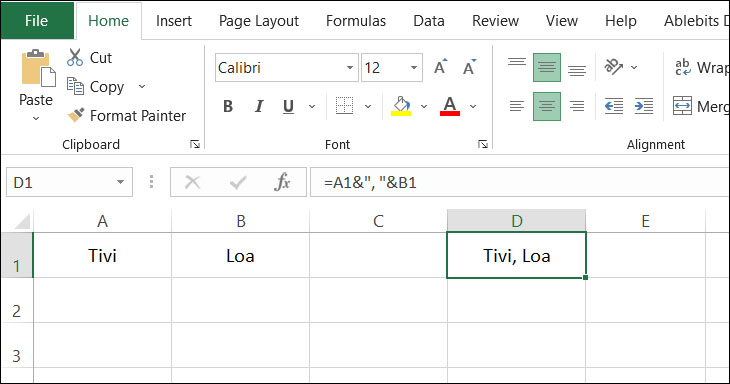
Task: Toggle middle align button
Action: tap(547, 67)
